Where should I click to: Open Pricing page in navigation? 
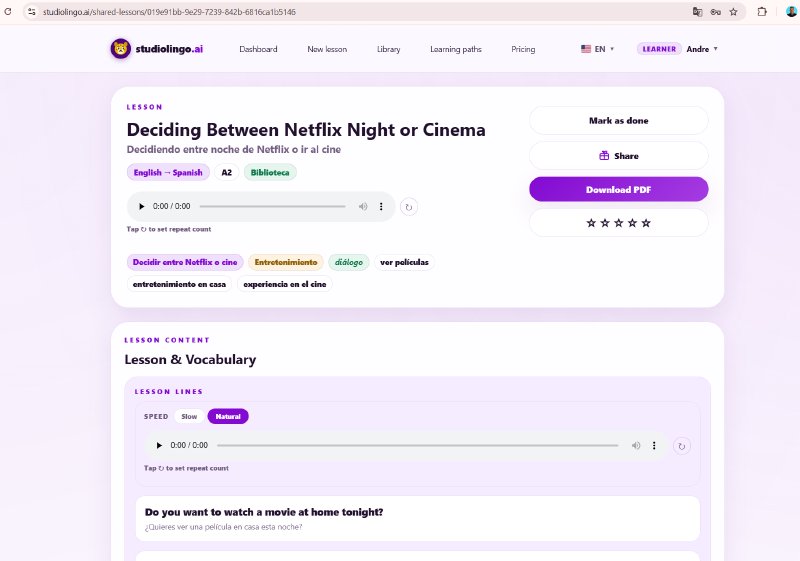[x=523, y=49]
